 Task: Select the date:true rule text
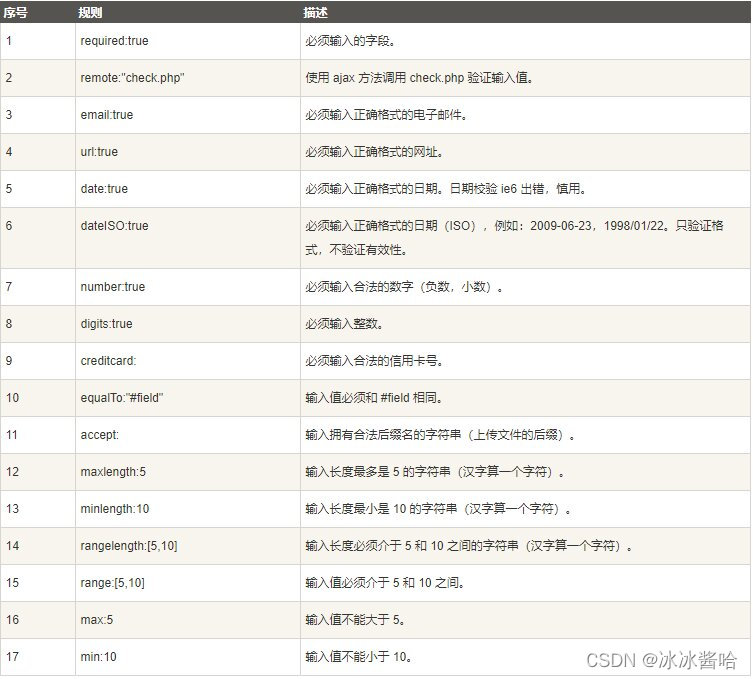coord(104,189)
